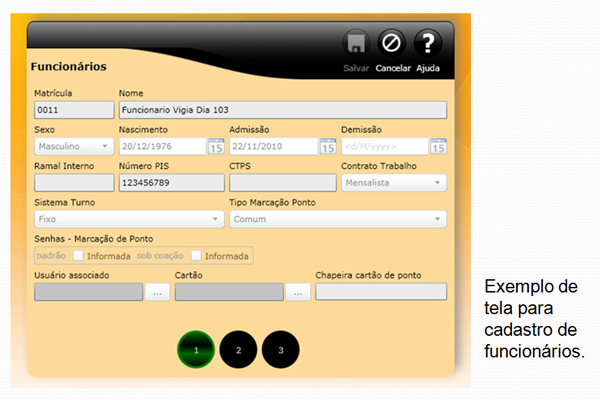Go to page 2 circle tab
The height and width of the screenshot is (400, 600).
coord(238,351)
